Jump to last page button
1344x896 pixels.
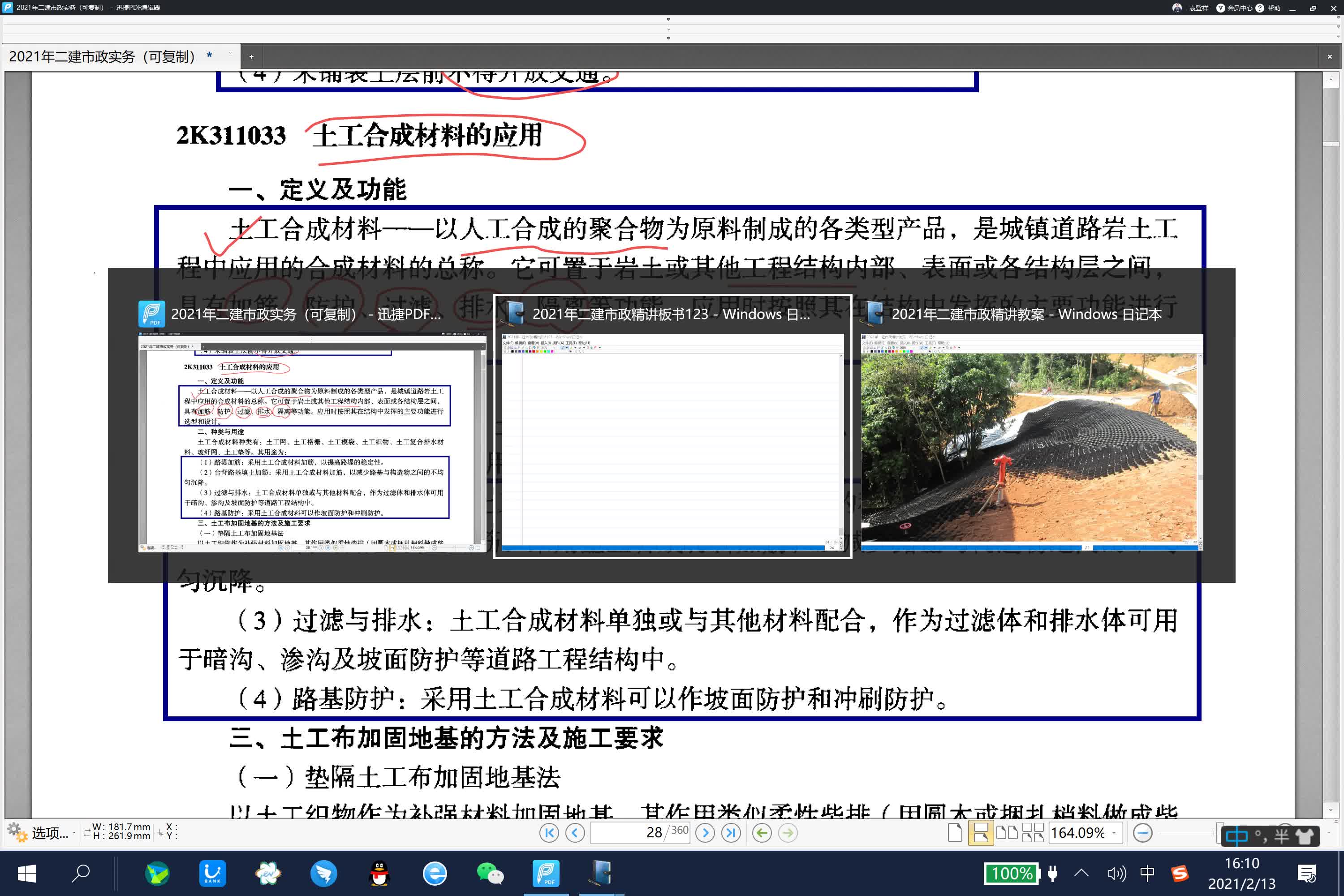click(731, 832)
